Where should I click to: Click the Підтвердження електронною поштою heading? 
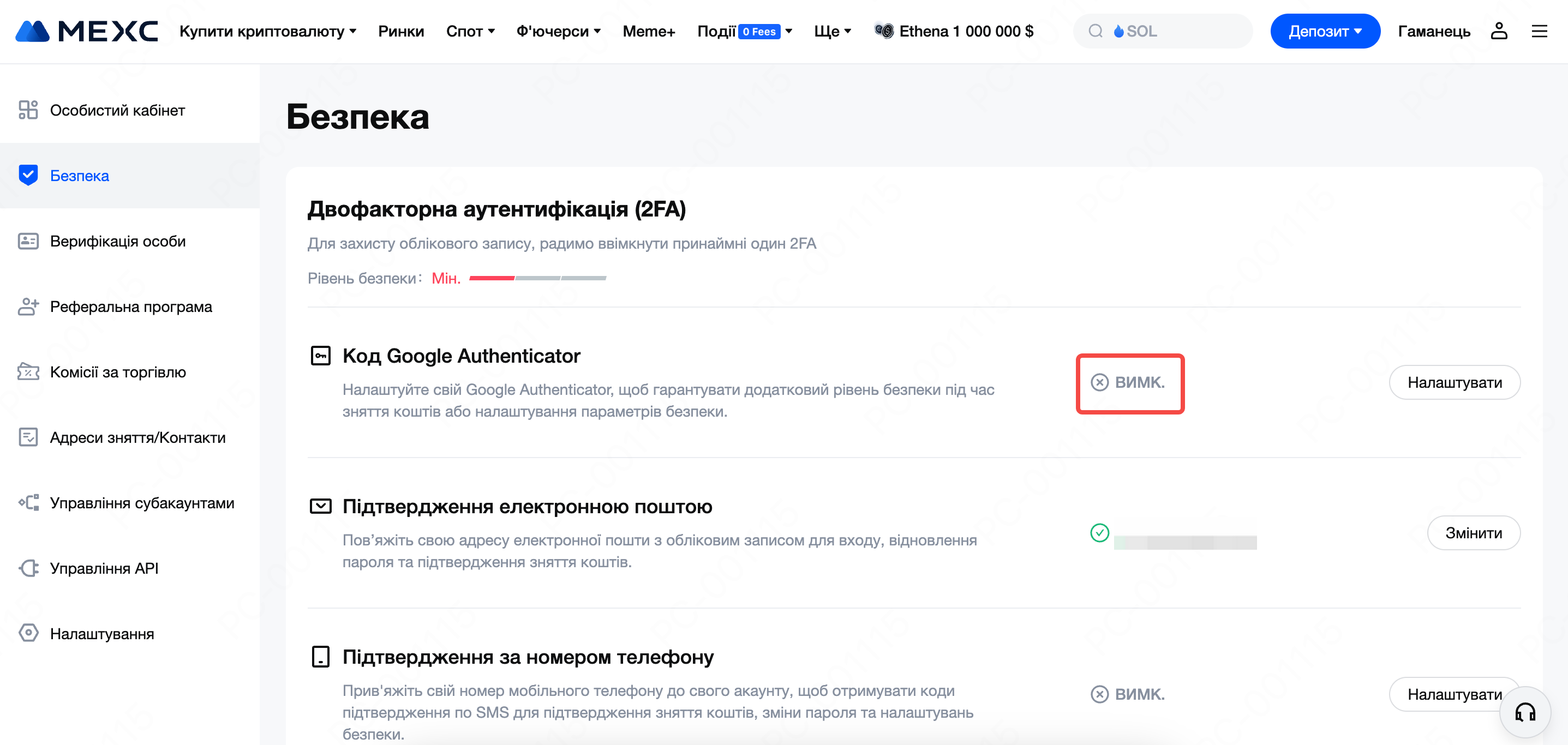527,507
